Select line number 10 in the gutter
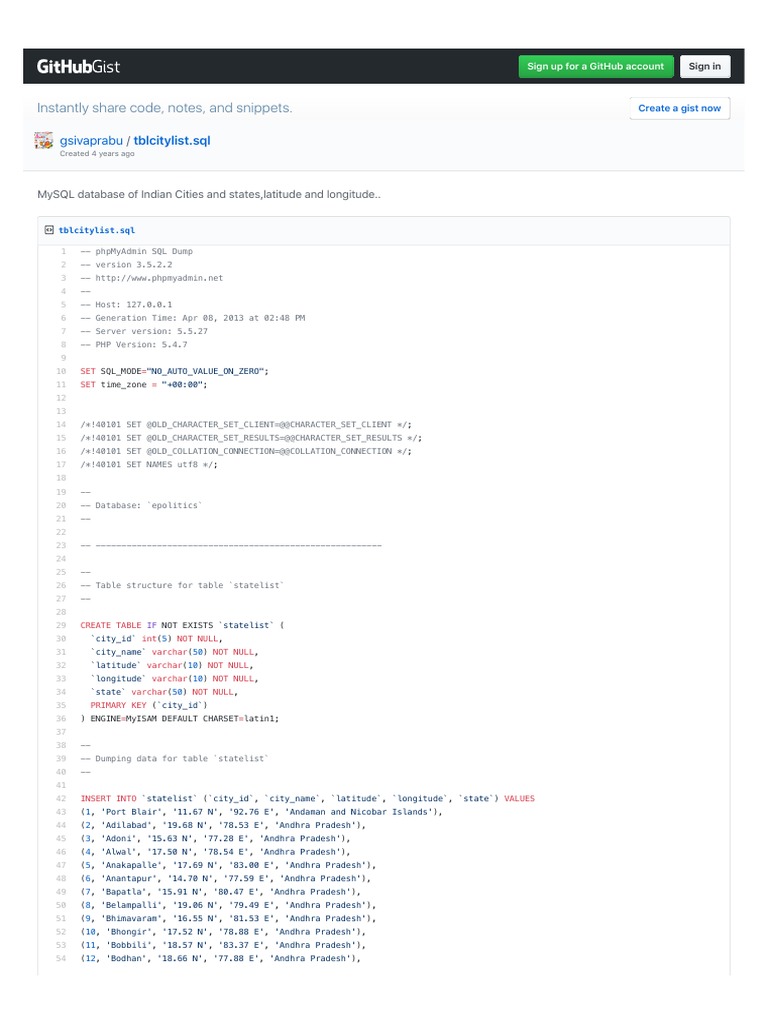768x1024 pixels. (x=61, y=371)
